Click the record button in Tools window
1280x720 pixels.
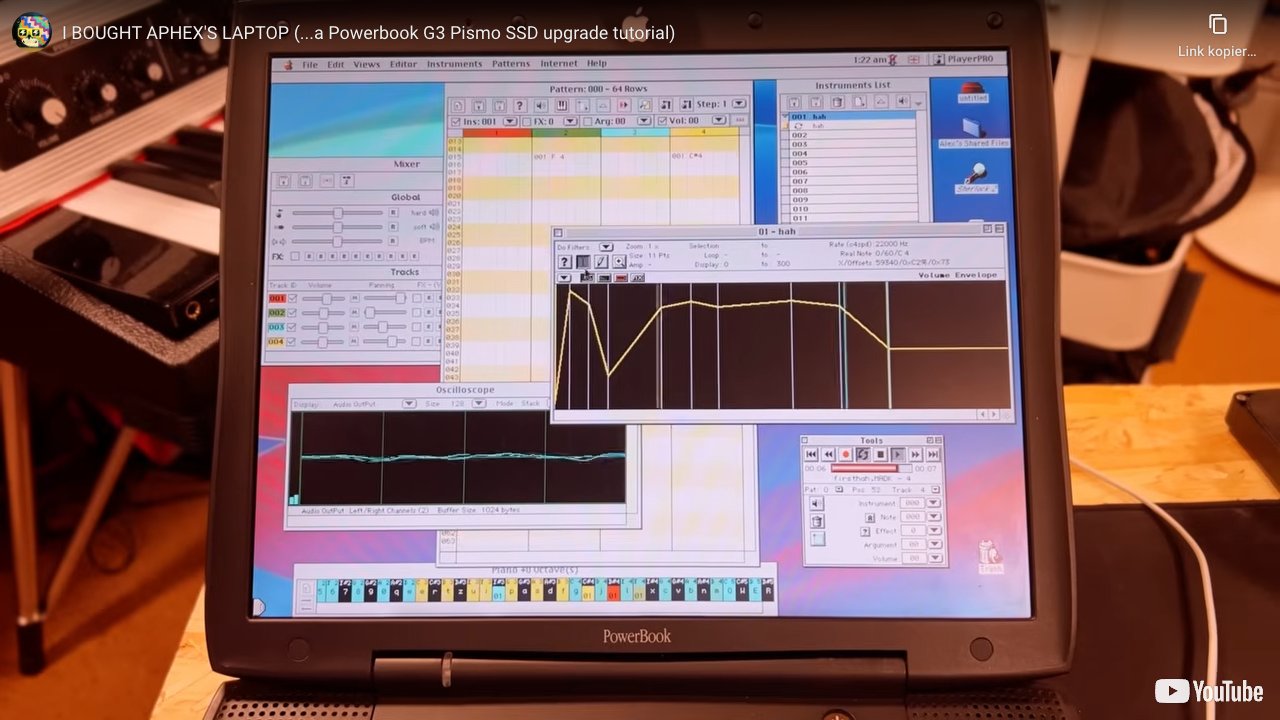point(846,454)
